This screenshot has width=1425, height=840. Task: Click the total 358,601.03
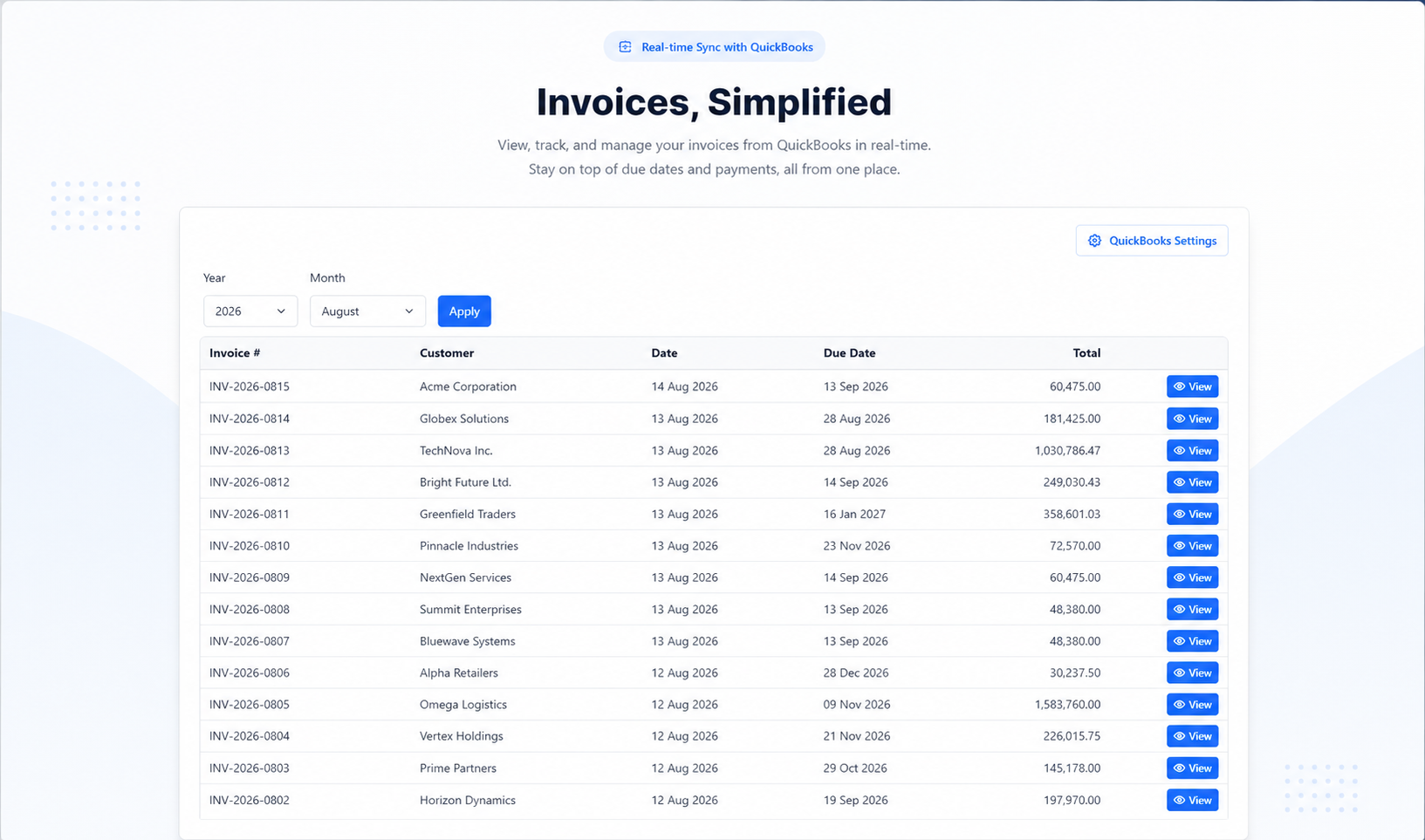pyautogui.click(x=1072, y=514)
